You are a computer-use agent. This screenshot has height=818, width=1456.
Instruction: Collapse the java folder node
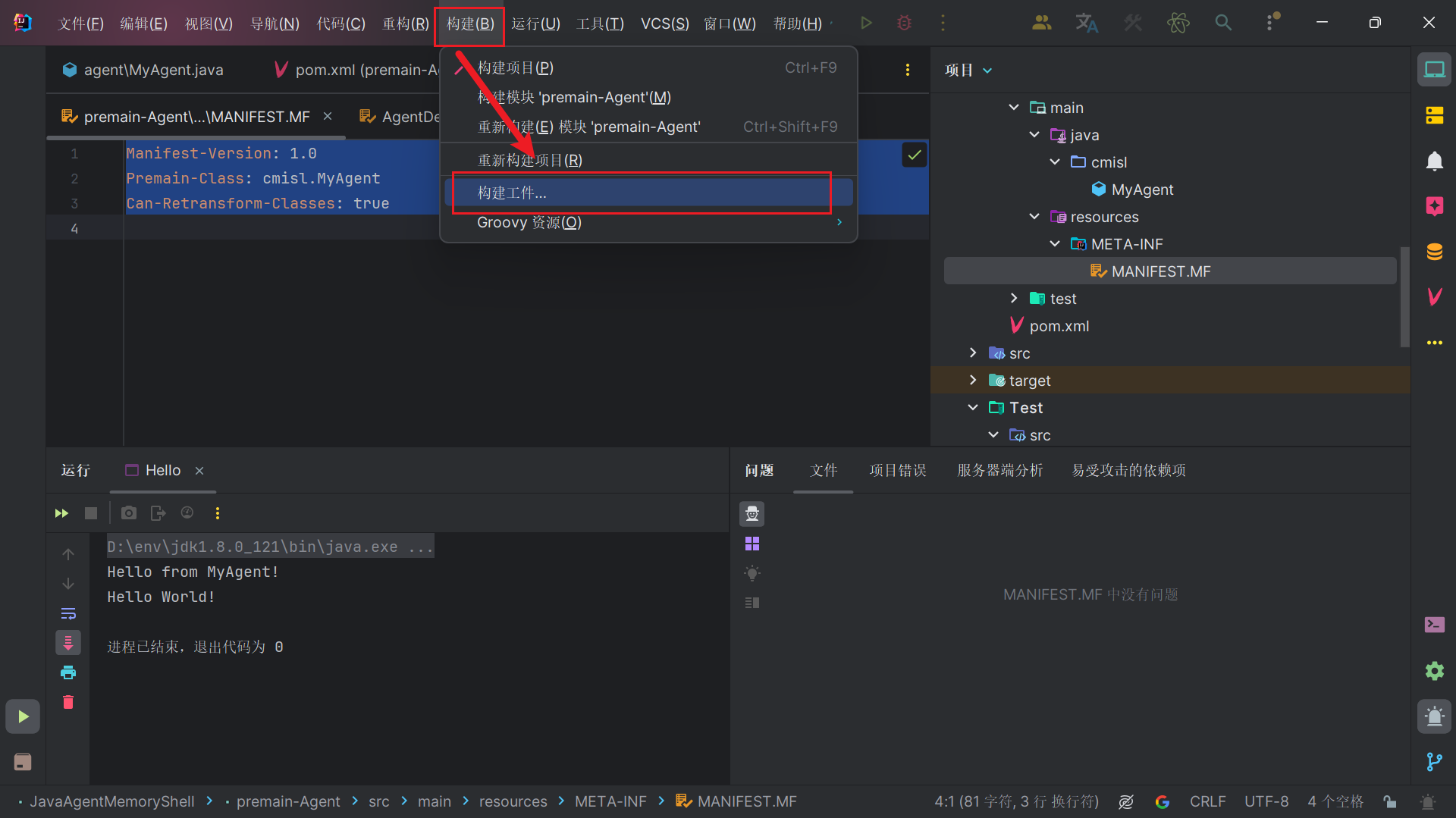tap(1034, 135)
